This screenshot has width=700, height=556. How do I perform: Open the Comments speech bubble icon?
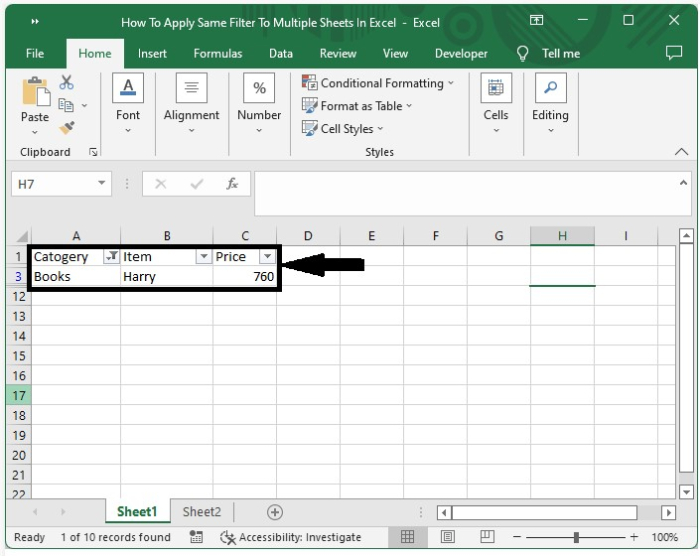click(674, 53)
